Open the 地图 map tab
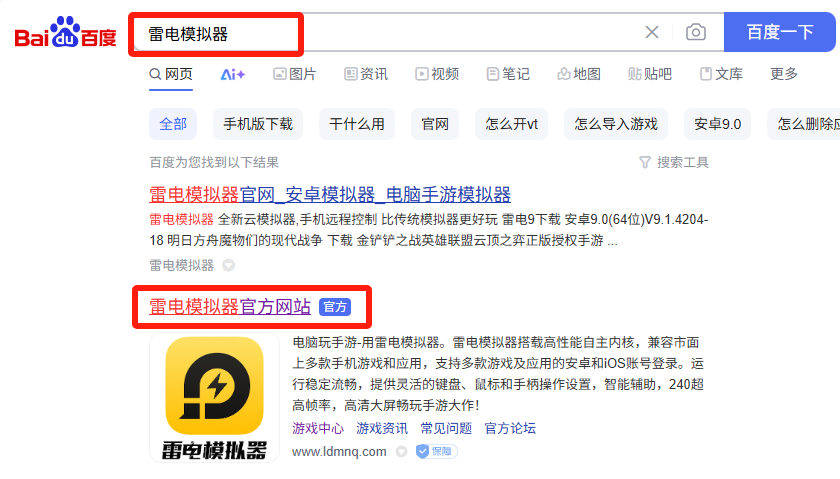 579,74
